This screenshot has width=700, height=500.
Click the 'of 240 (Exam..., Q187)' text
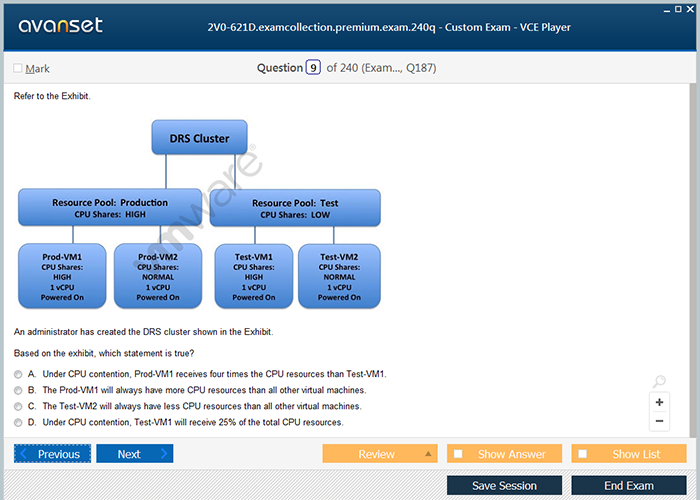coord(381,68)
